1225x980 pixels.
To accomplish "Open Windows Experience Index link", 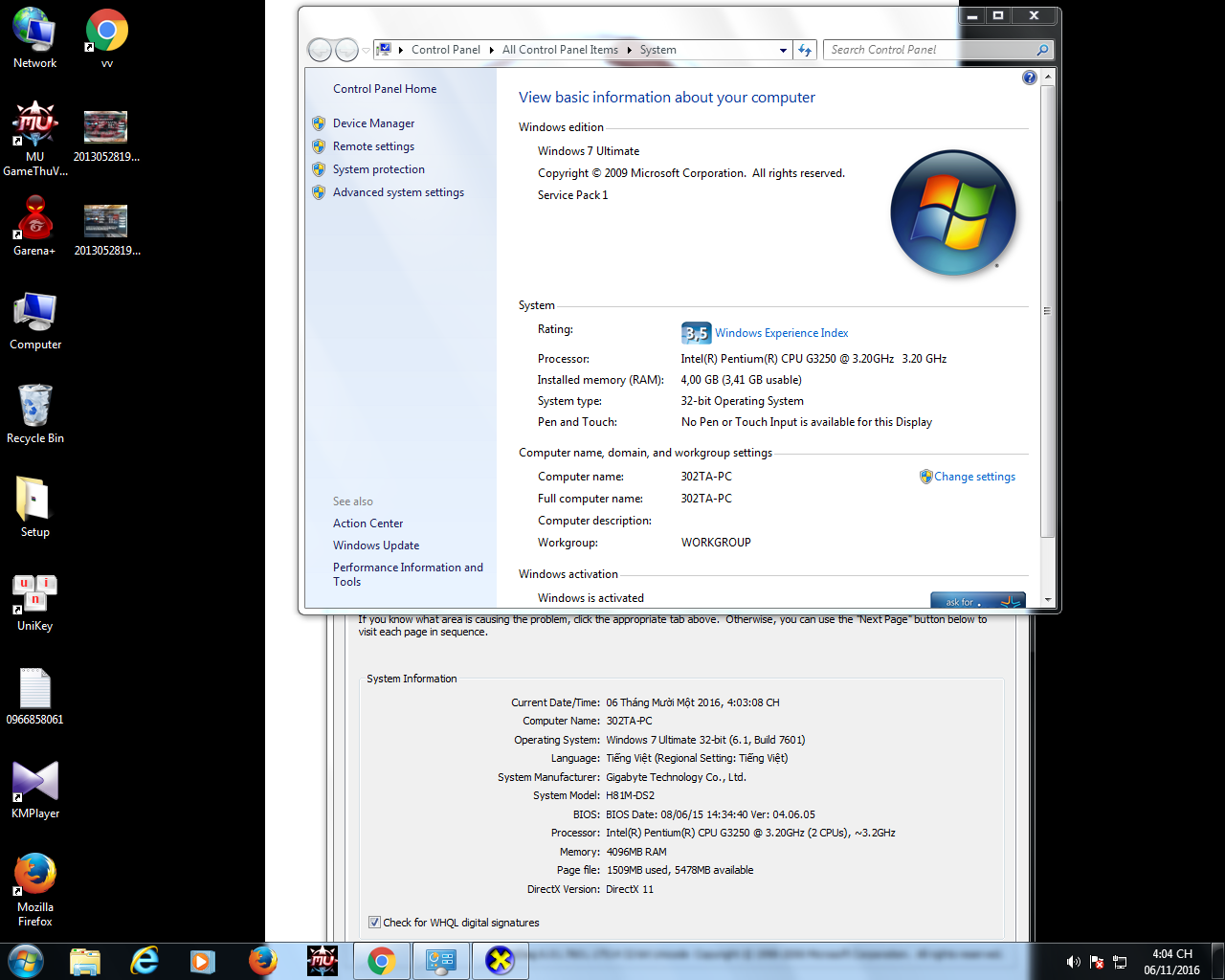I will pos(782,333).
